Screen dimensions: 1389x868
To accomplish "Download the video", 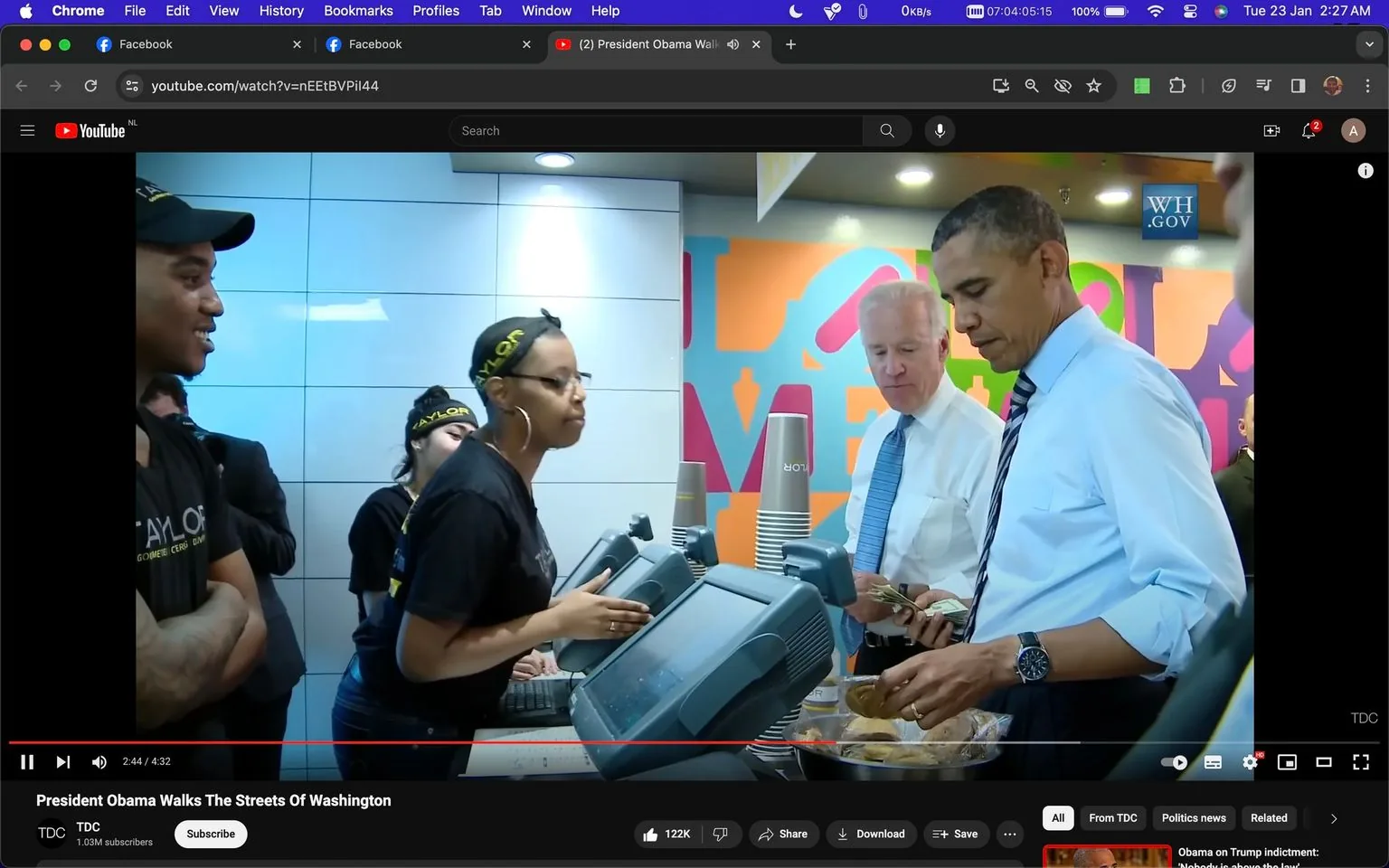I will (x=870, y=834).
